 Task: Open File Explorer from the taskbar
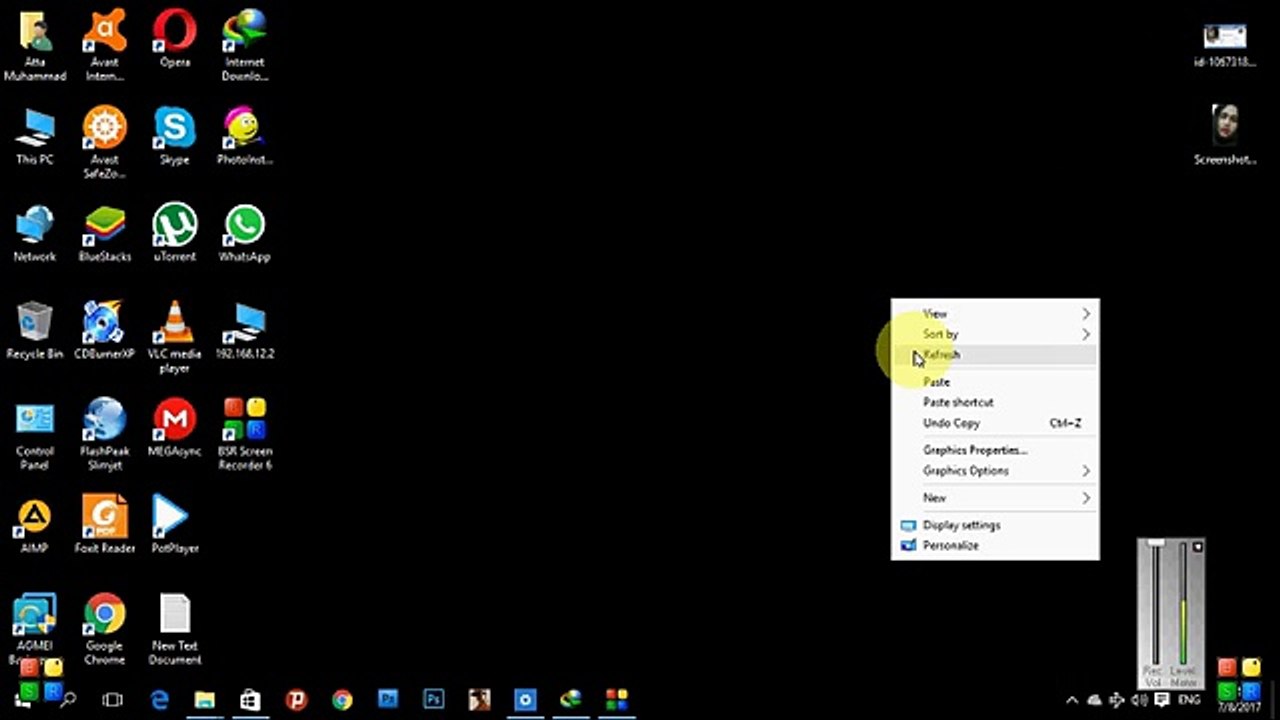point(205,700)
